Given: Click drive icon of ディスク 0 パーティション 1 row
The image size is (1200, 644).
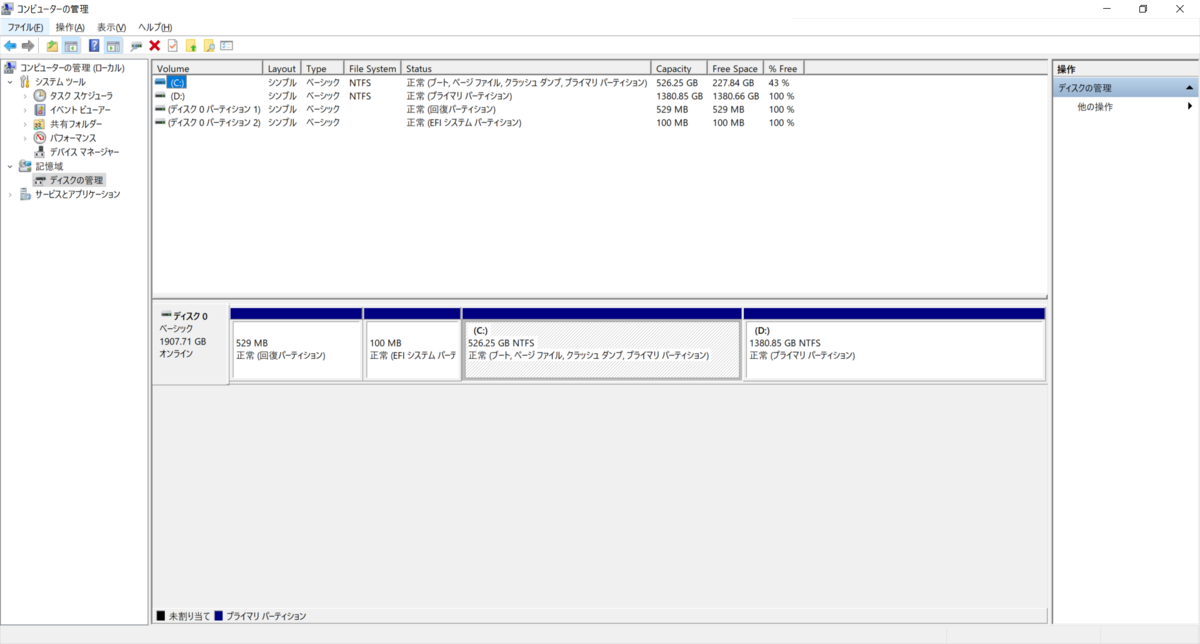Looking at the screenshot, I should coord(160,109).
